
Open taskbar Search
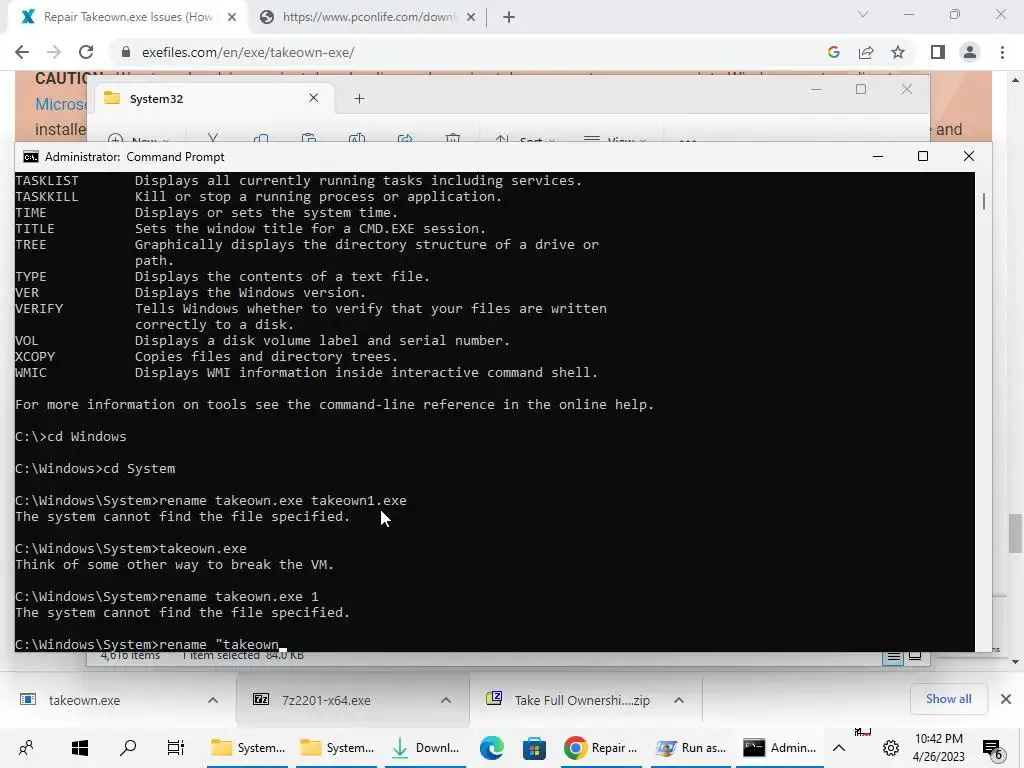128,748
